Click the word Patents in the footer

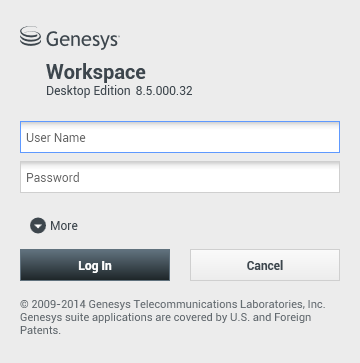[x=40, y=330]
